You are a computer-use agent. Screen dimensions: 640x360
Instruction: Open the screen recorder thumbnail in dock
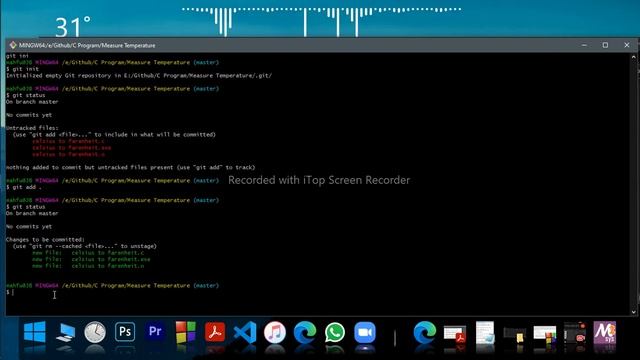pyautogui.click(x=575, y=333)
